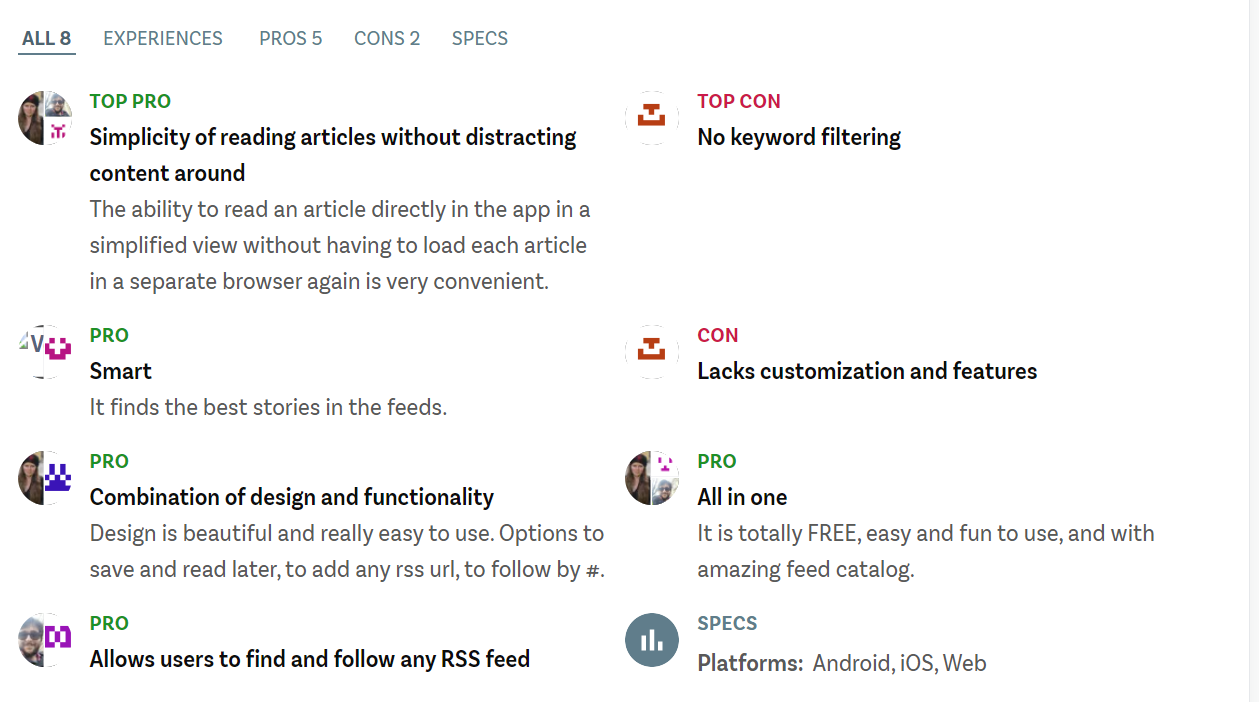Open the All in one pro heading
Viewport: 1259px width, 702px height.
742,497
